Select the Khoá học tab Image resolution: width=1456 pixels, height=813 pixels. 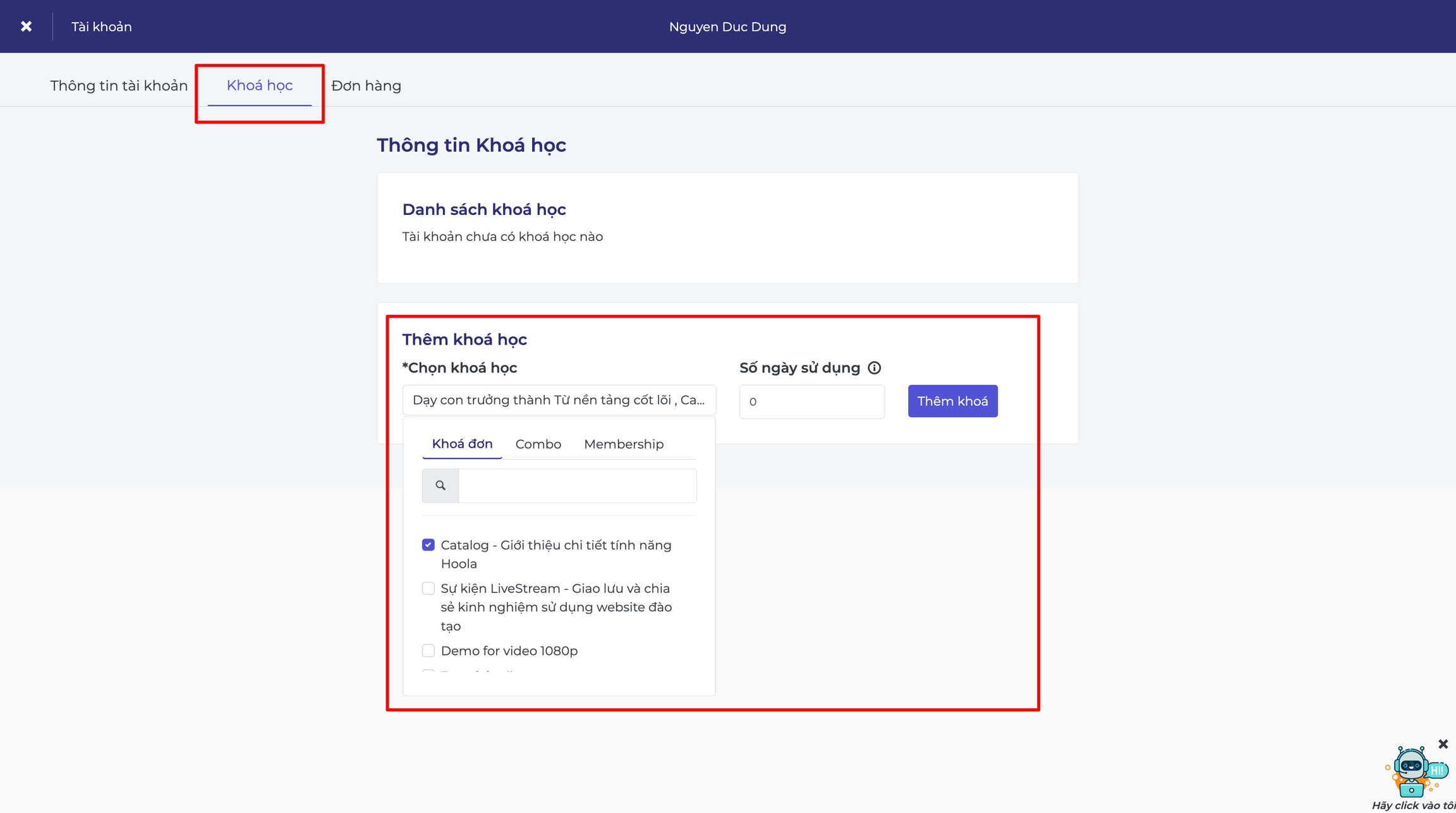(260, 85)
